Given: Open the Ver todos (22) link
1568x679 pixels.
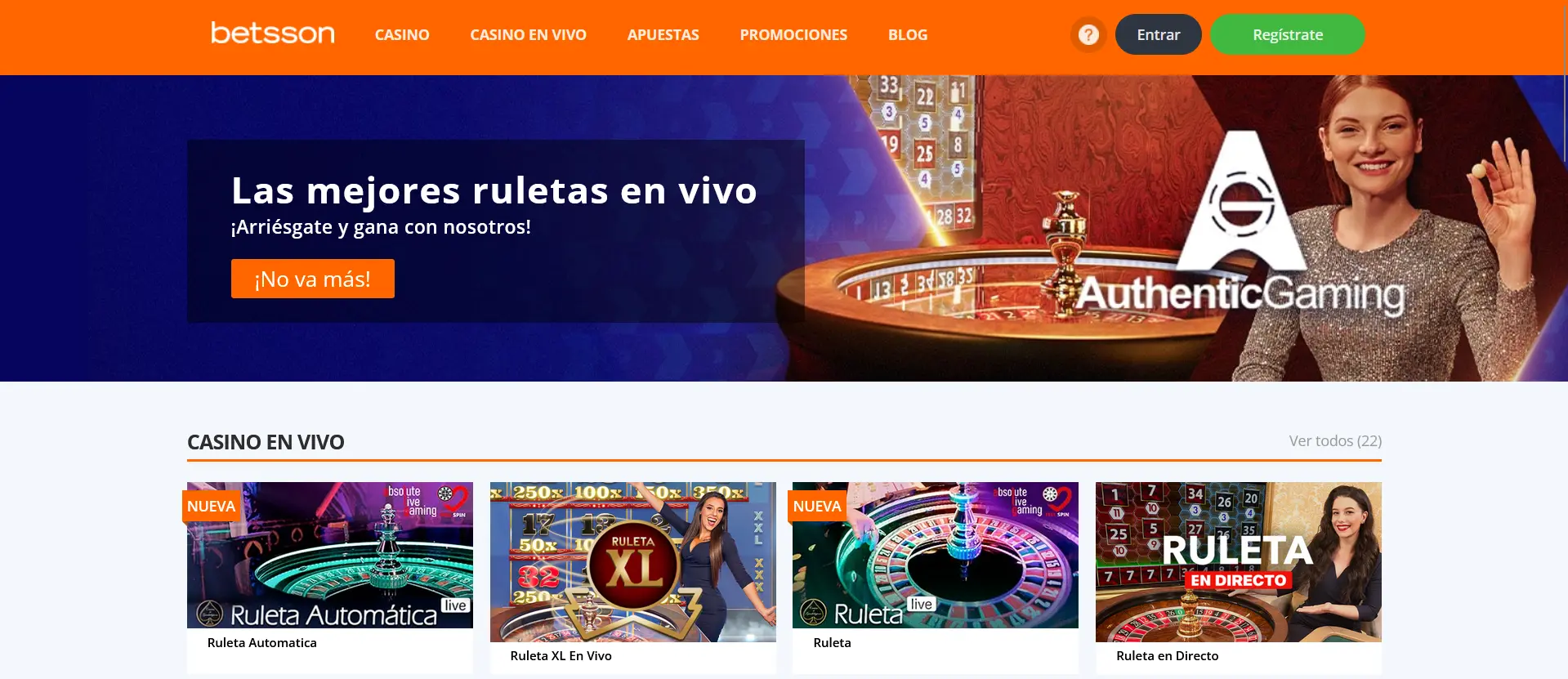Looking at the screenshot, I should tap(1335, 440).
